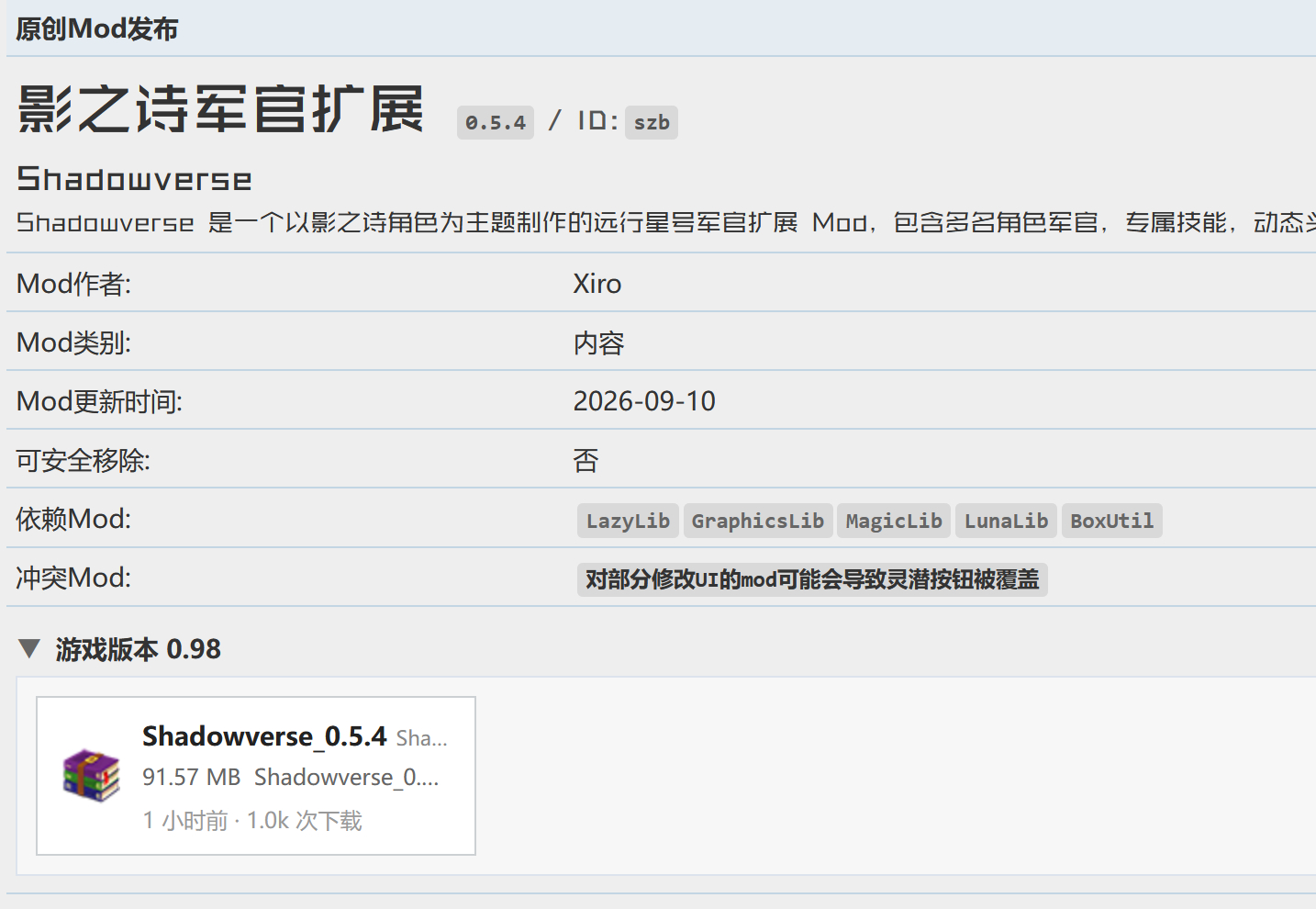
Task: Click the author name Xiro
Action: (x=597, y=284)
